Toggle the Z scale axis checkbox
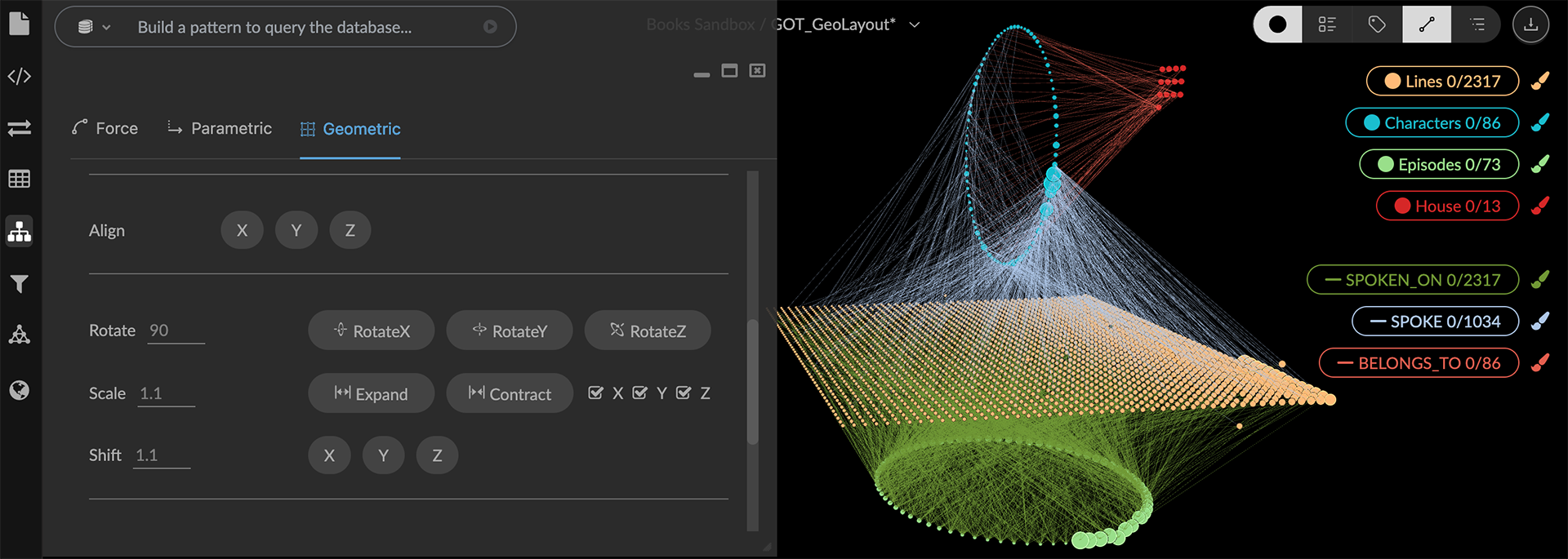This screenshot has width=1568, height=559. [x=684, y=393]
